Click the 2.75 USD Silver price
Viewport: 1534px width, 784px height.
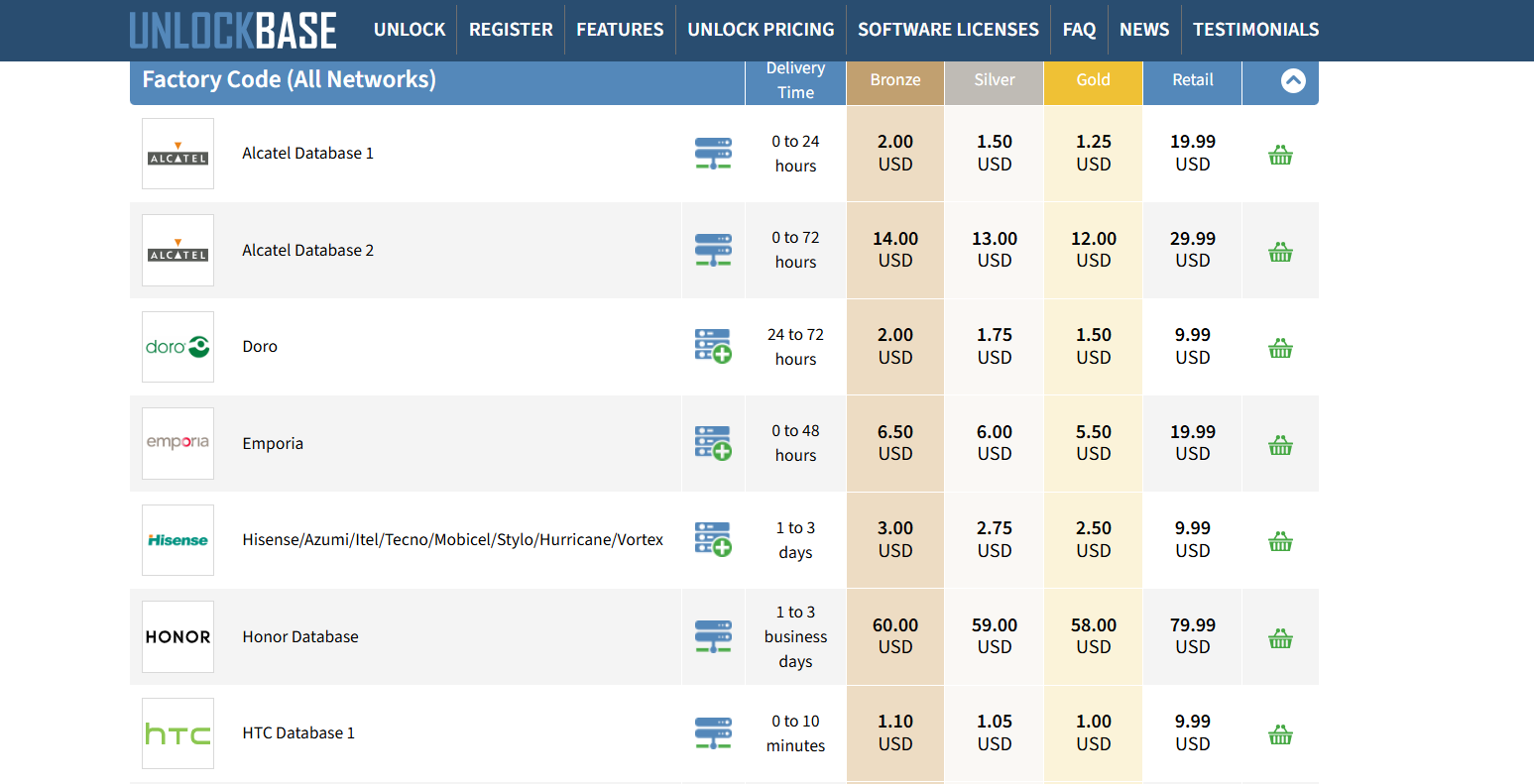coord(995,539)
